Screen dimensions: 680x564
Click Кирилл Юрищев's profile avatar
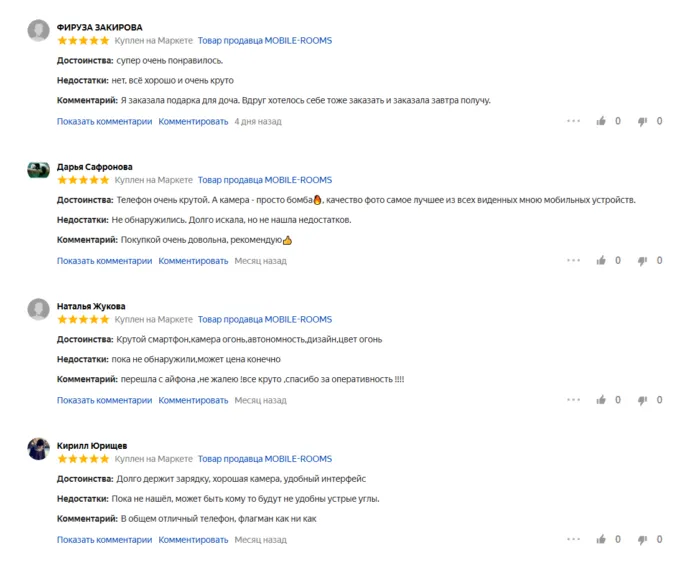pyautogui.click(x=38, y=449)
